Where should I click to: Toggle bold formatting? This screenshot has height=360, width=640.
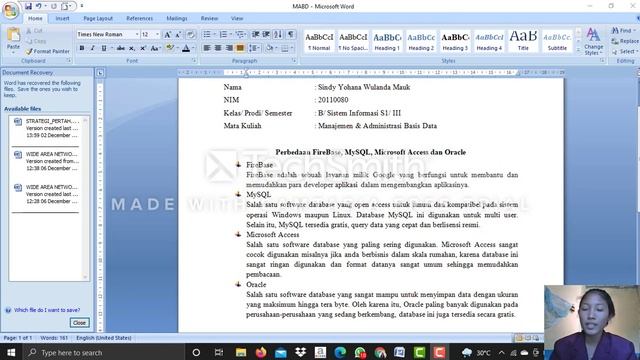82,48
